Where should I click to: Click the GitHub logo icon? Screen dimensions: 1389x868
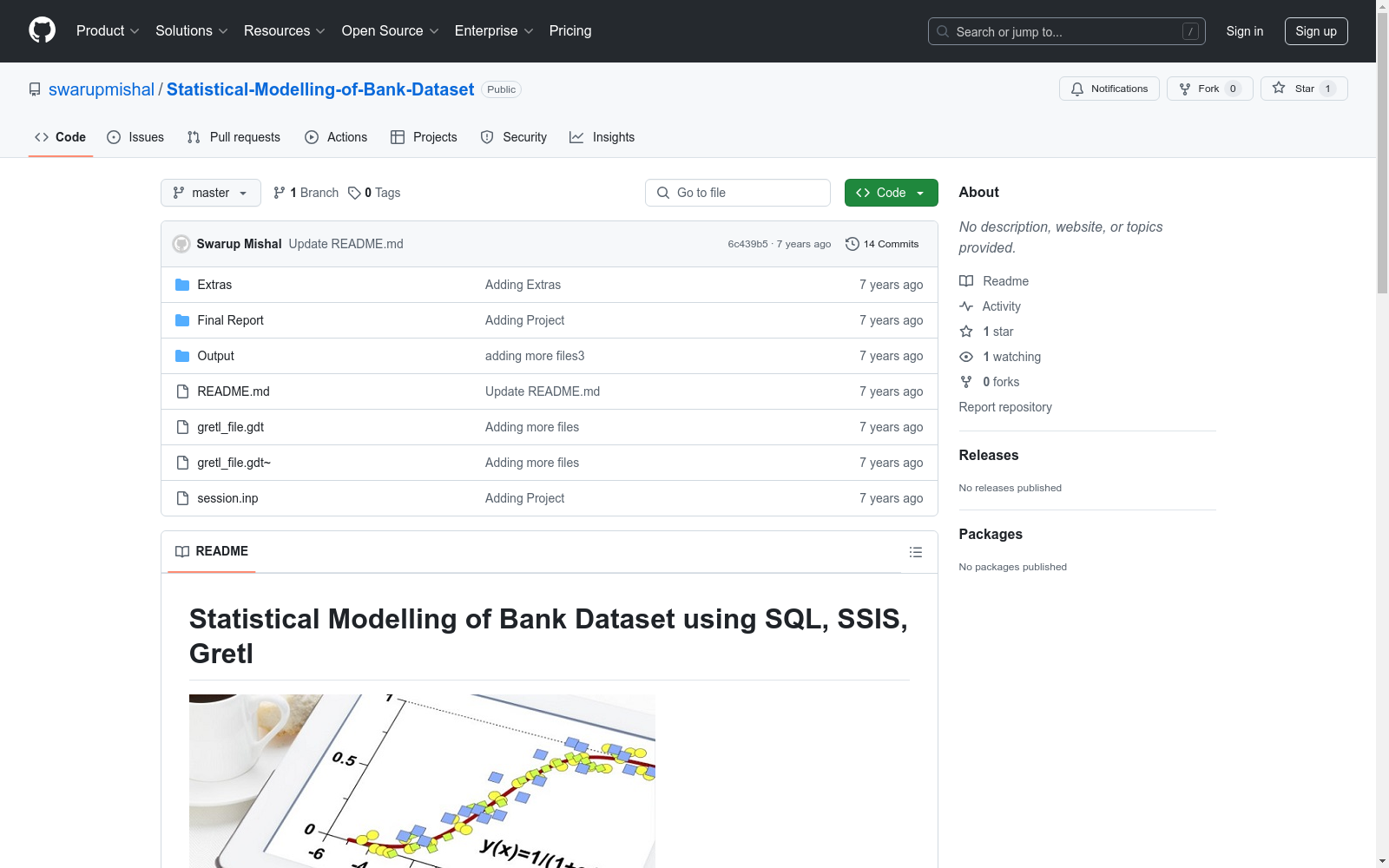click(x=42, y=30)
